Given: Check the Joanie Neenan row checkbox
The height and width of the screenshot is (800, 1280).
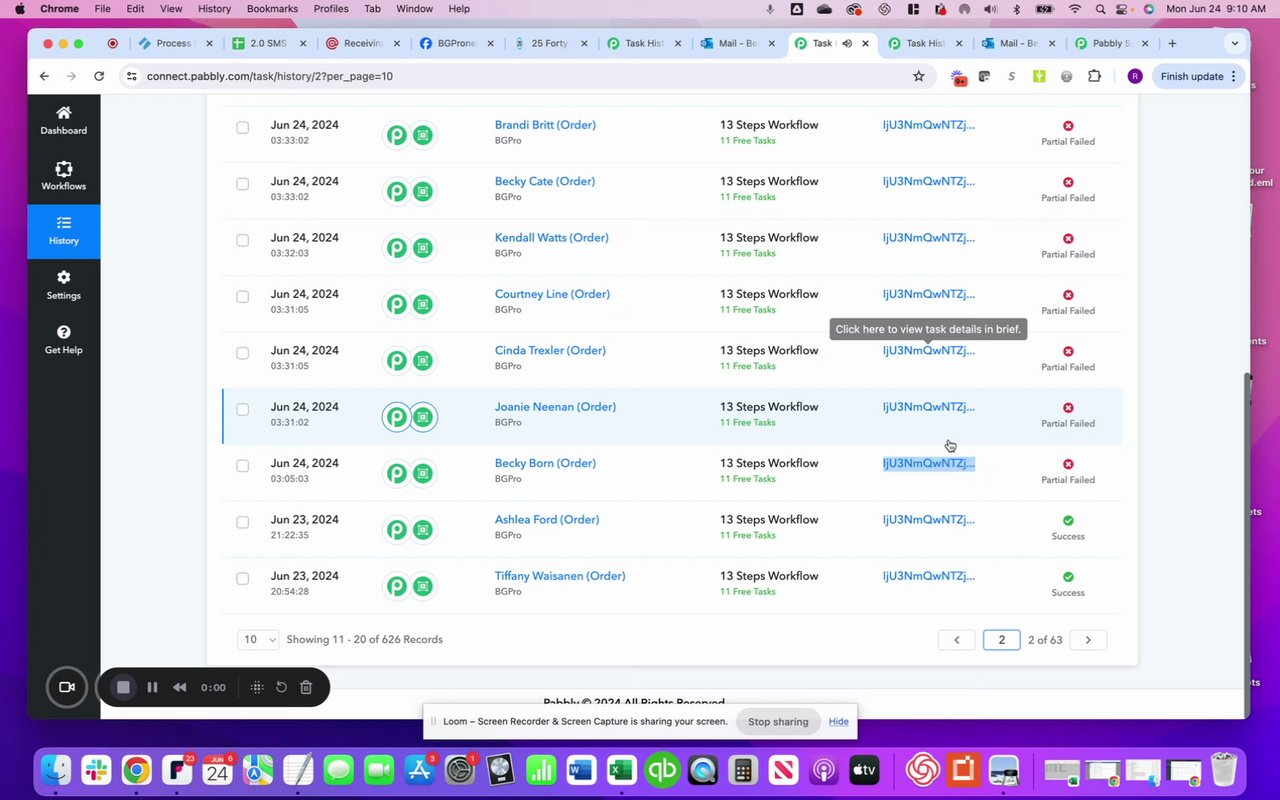Looking at the screenshot, I should (x=242, y=409).
